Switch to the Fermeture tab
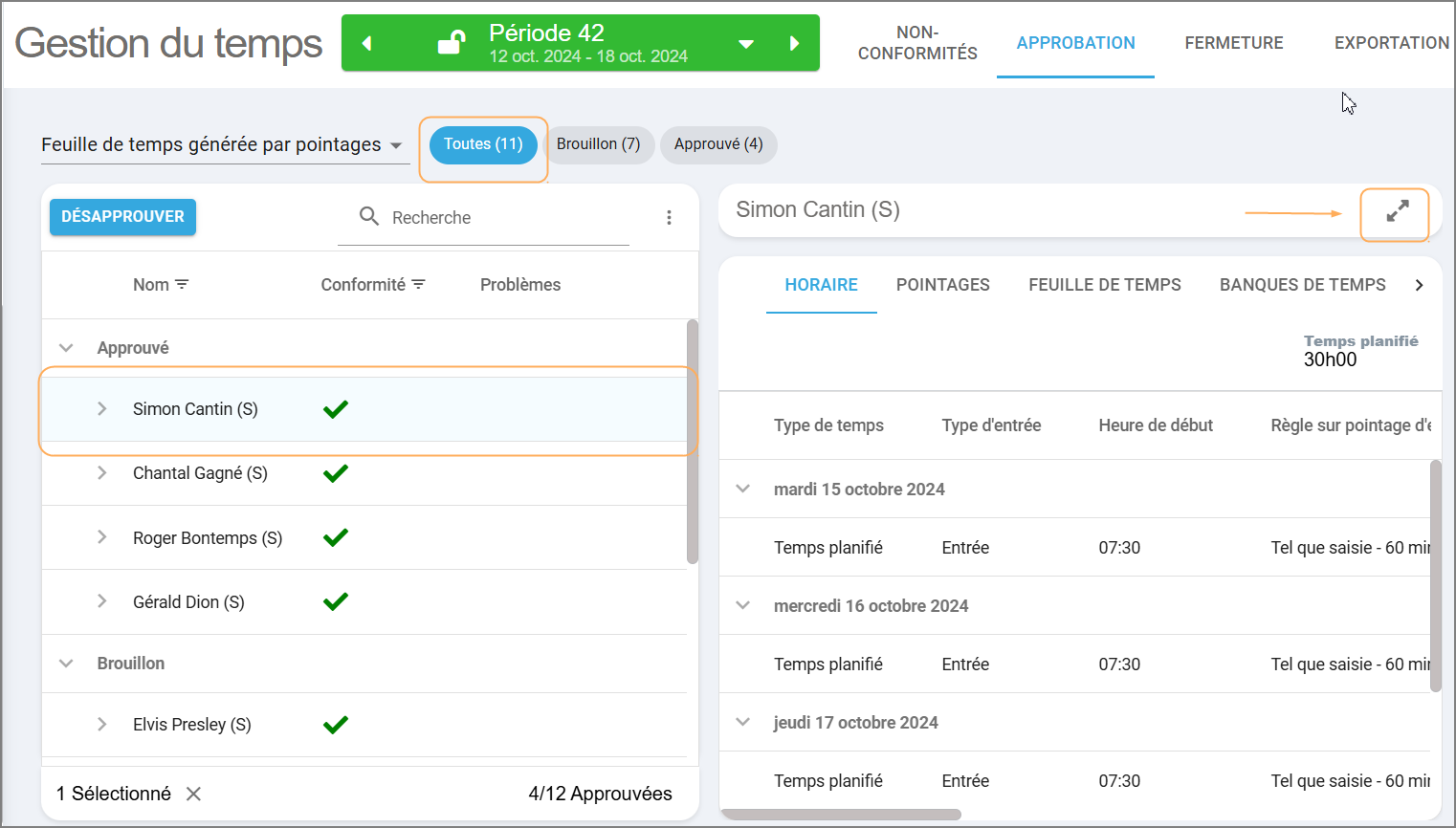The height and width of the screenshot is (828, 1456). pyautogui.click(x=1233, y=43)
